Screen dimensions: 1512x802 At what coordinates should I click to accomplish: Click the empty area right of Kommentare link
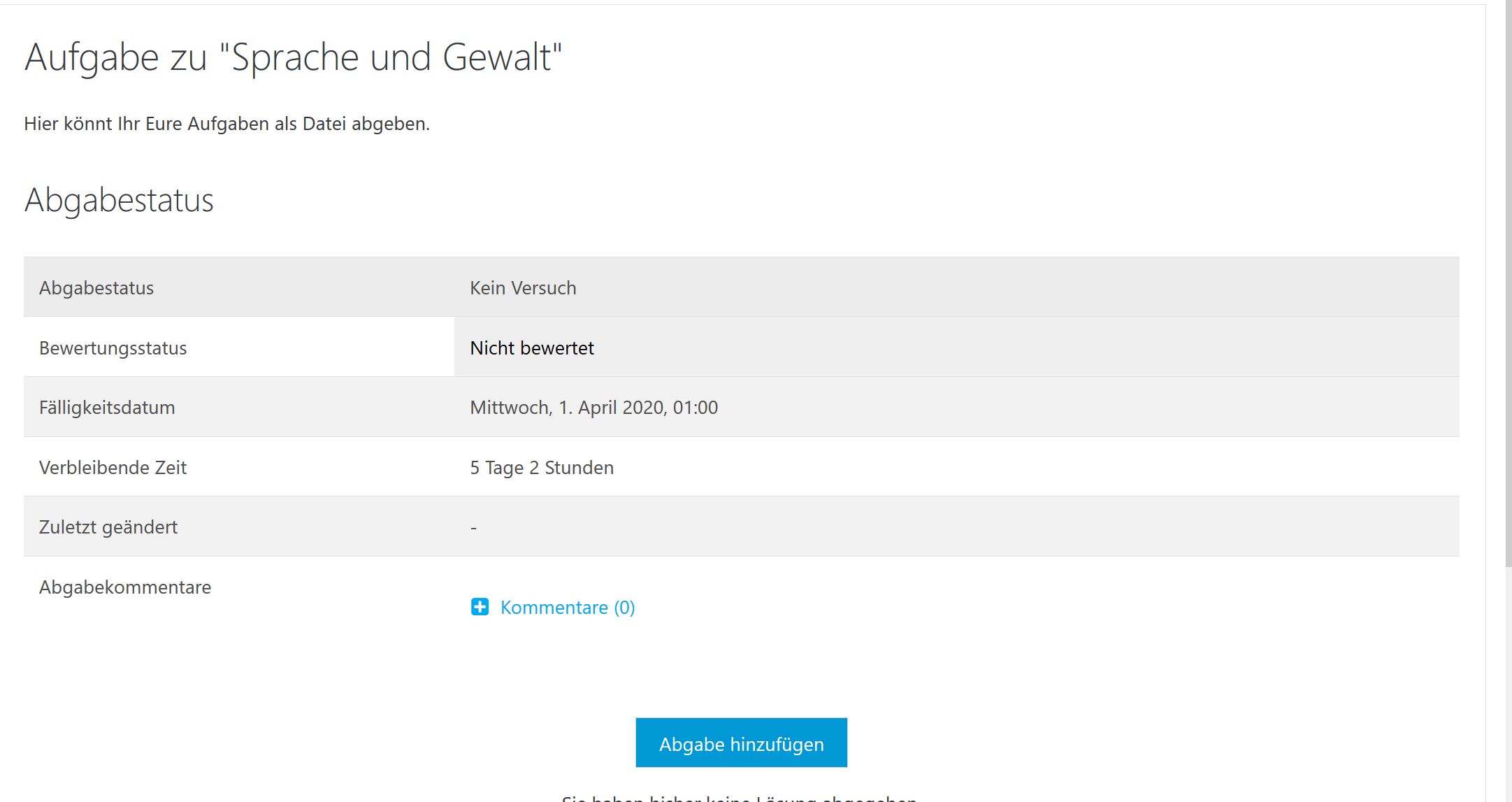click(979, 608)
